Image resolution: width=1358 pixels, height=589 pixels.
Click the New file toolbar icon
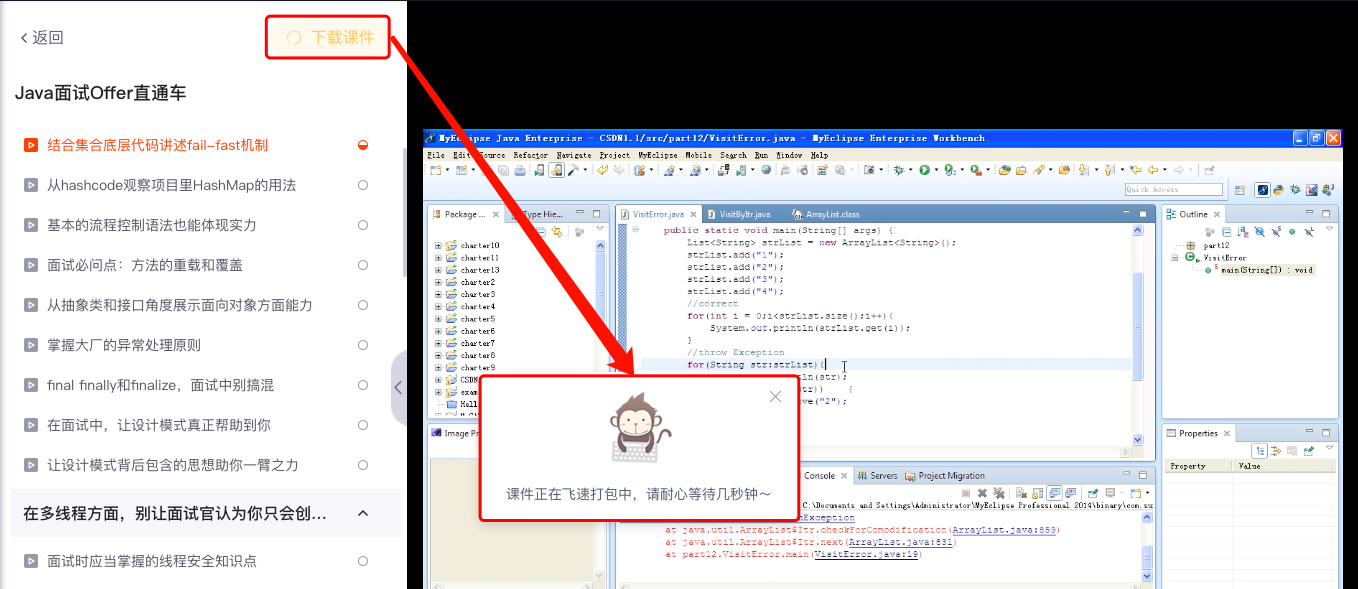click(436, 170)
